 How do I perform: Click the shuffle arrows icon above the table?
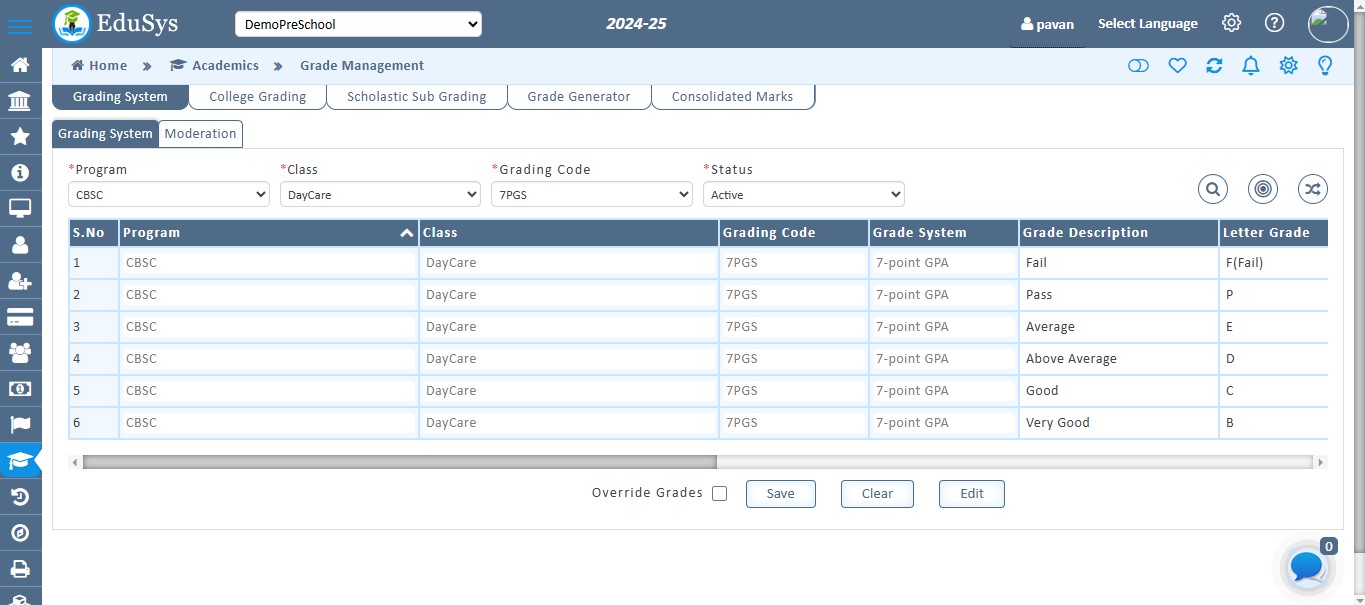coord(1312,188)
